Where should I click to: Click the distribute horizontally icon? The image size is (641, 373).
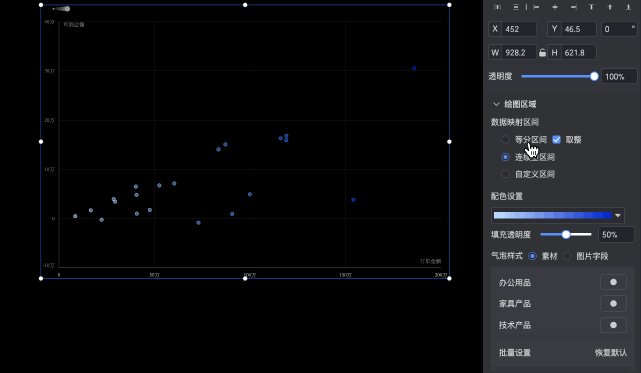498,7
